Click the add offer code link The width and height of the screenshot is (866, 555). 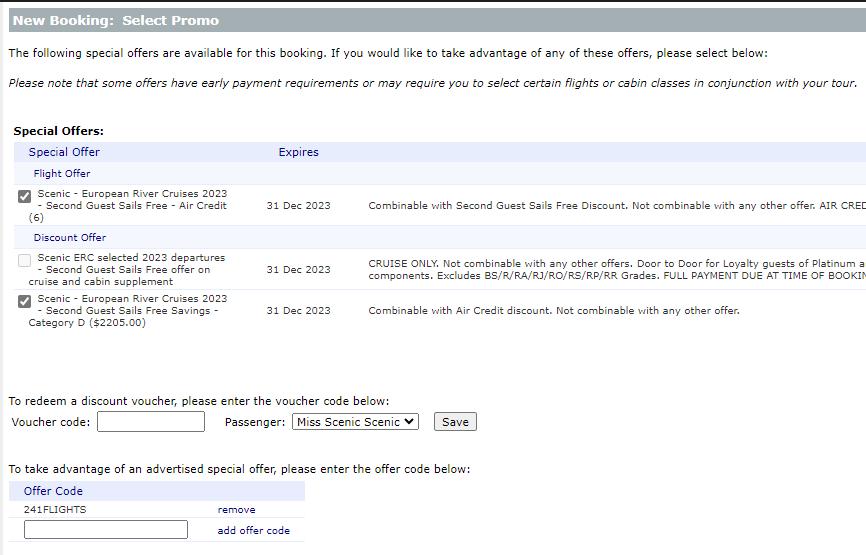pyautogui.click(x=254, y=531)
